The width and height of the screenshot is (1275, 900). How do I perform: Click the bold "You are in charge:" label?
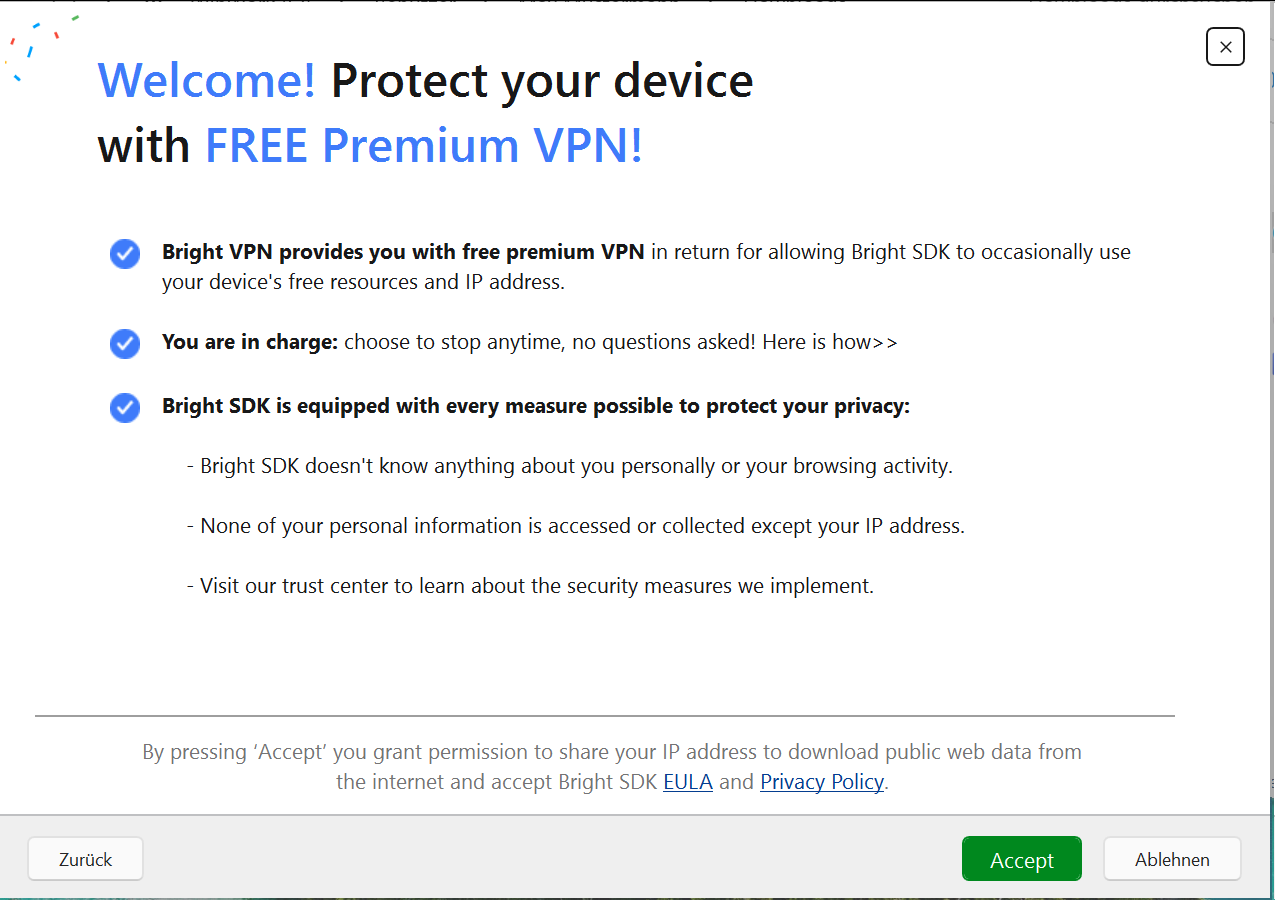coord(250,342)
